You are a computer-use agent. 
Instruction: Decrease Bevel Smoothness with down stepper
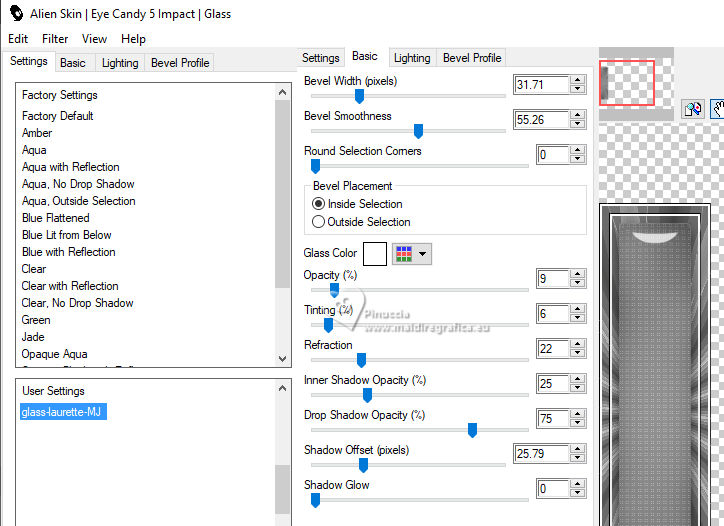(577, 124)
